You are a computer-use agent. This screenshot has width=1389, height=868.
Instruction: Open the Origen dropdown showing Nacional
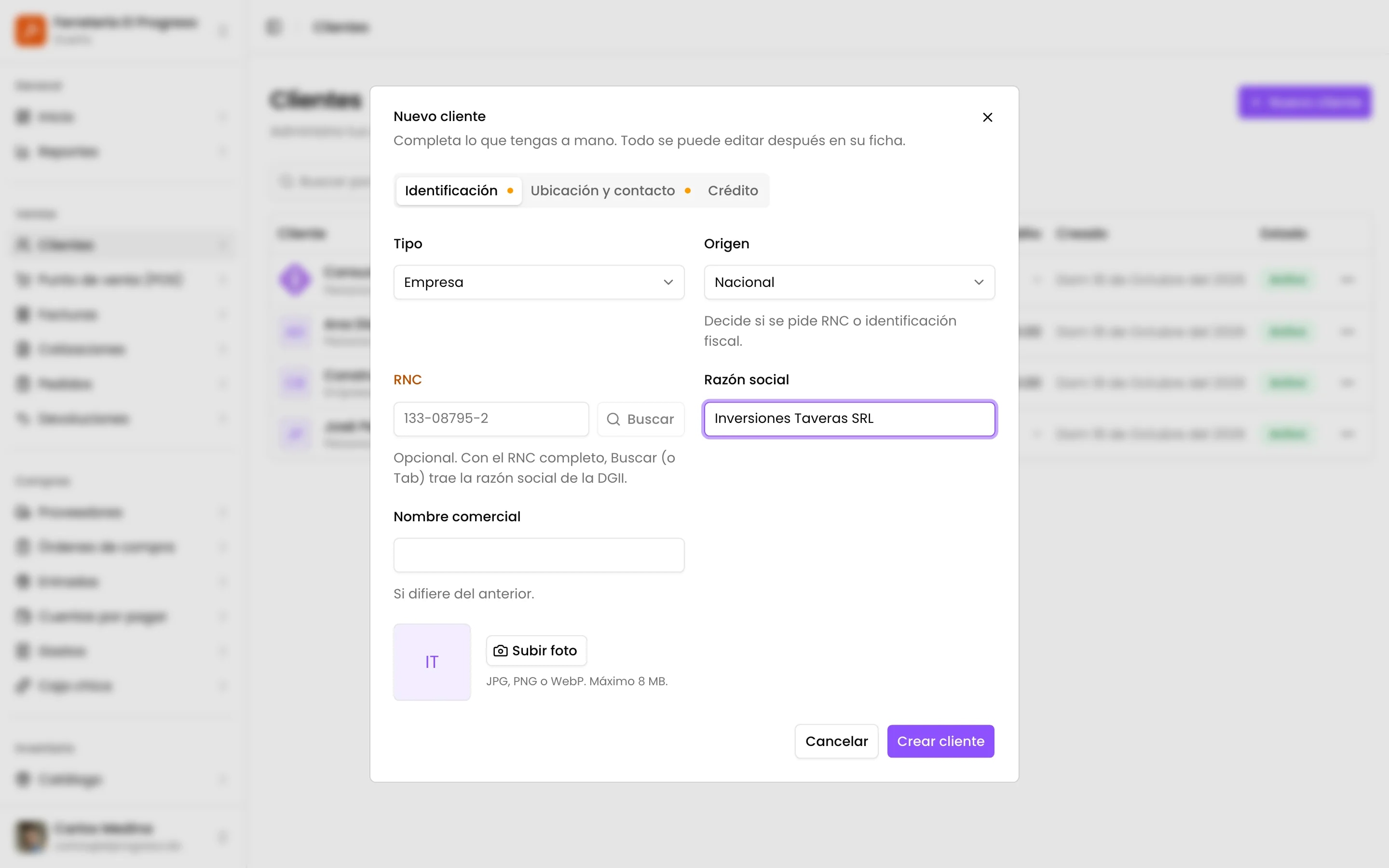(x=849, y=283)
